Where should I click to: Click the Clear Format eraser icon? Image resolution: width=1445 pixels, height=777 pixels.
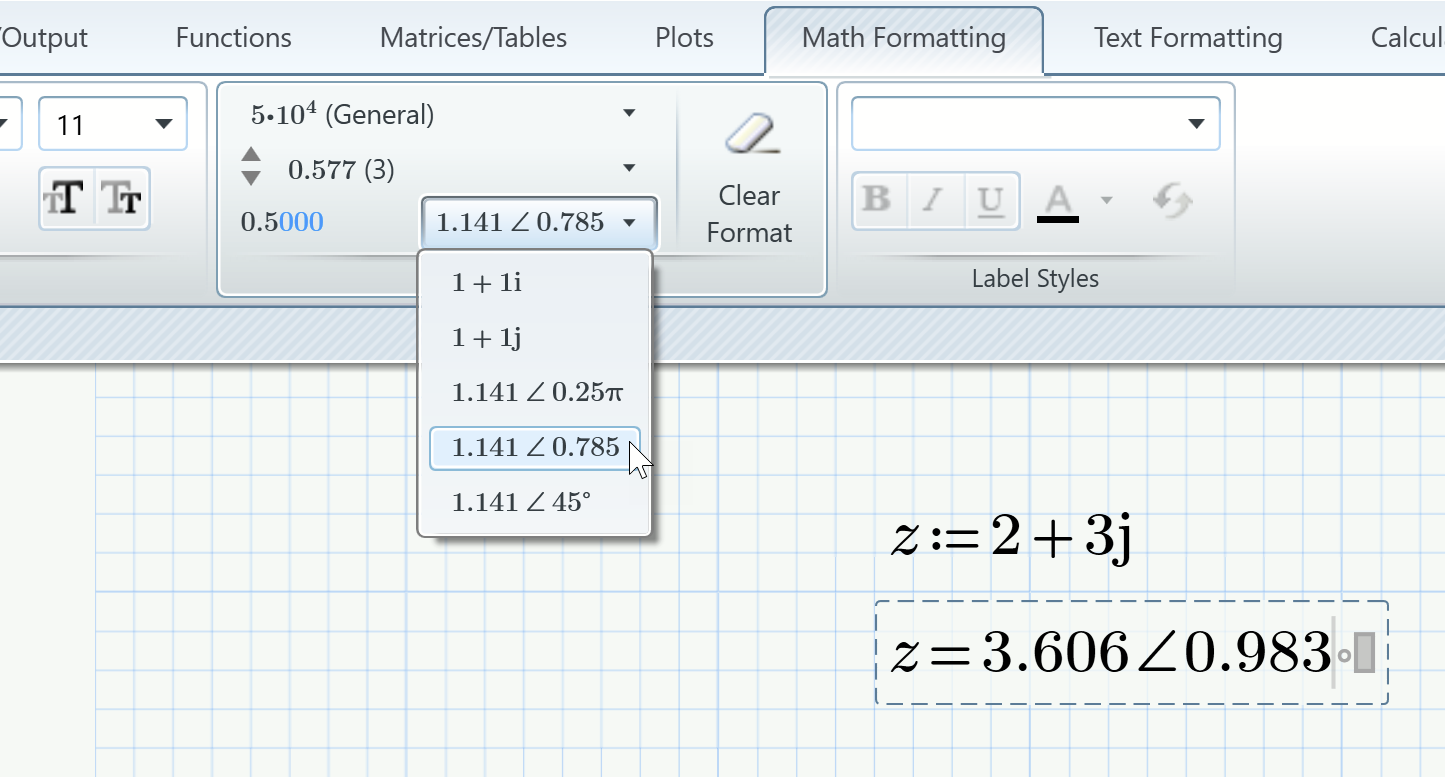click(x=749, y=133)
